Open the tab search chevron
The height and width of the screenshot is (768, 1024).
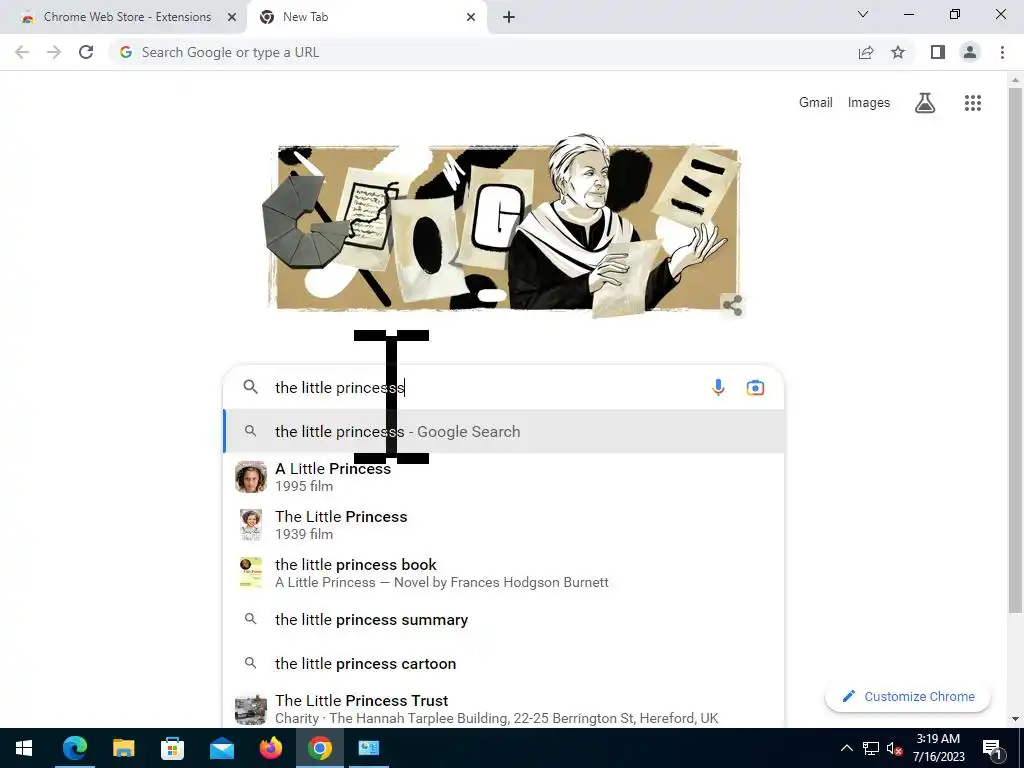863,14
